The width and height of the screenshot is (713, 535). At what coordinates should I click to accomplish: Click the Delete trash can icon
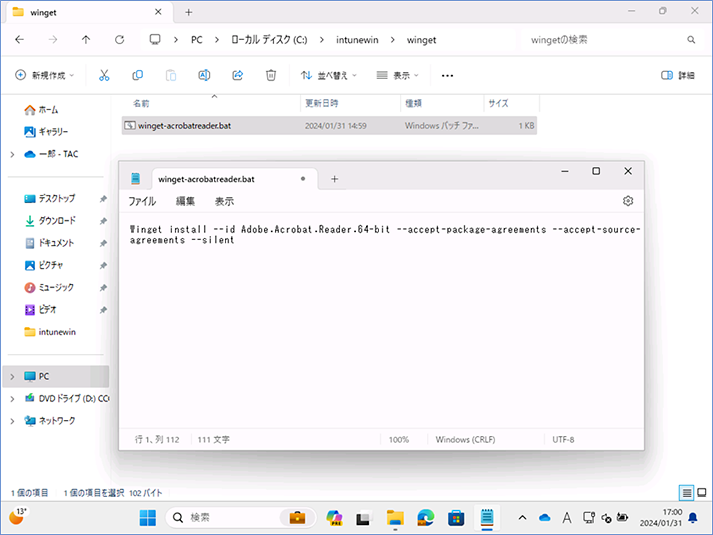pos(271,75)
